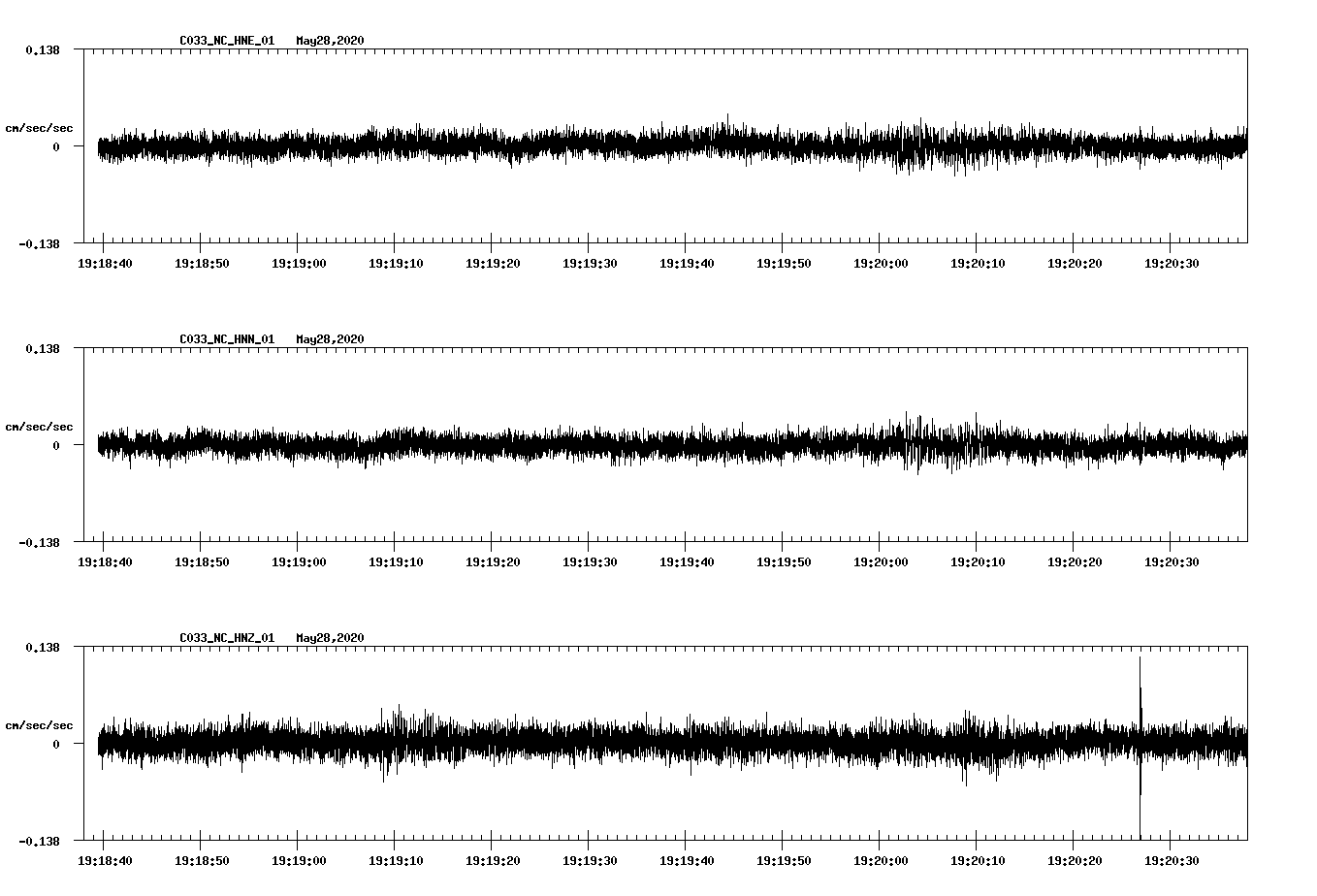The width and height of the screenshot is (1317, 896).
Task: Click the 19:20:10 time label under the HNZ plot
Action: pyautogui.click(x=978, y=860)
